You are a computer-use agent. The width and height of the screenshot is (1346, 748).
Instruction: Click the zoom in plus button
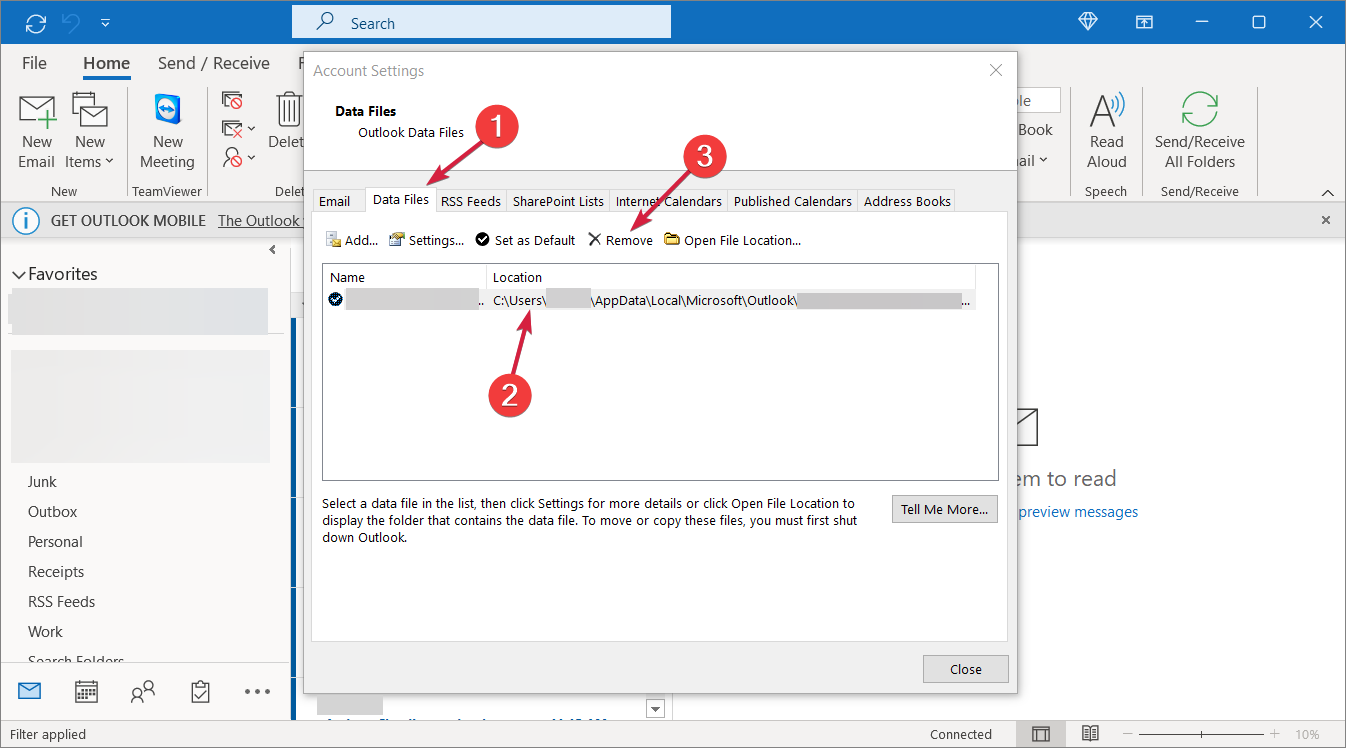(x=1274, y=734)
